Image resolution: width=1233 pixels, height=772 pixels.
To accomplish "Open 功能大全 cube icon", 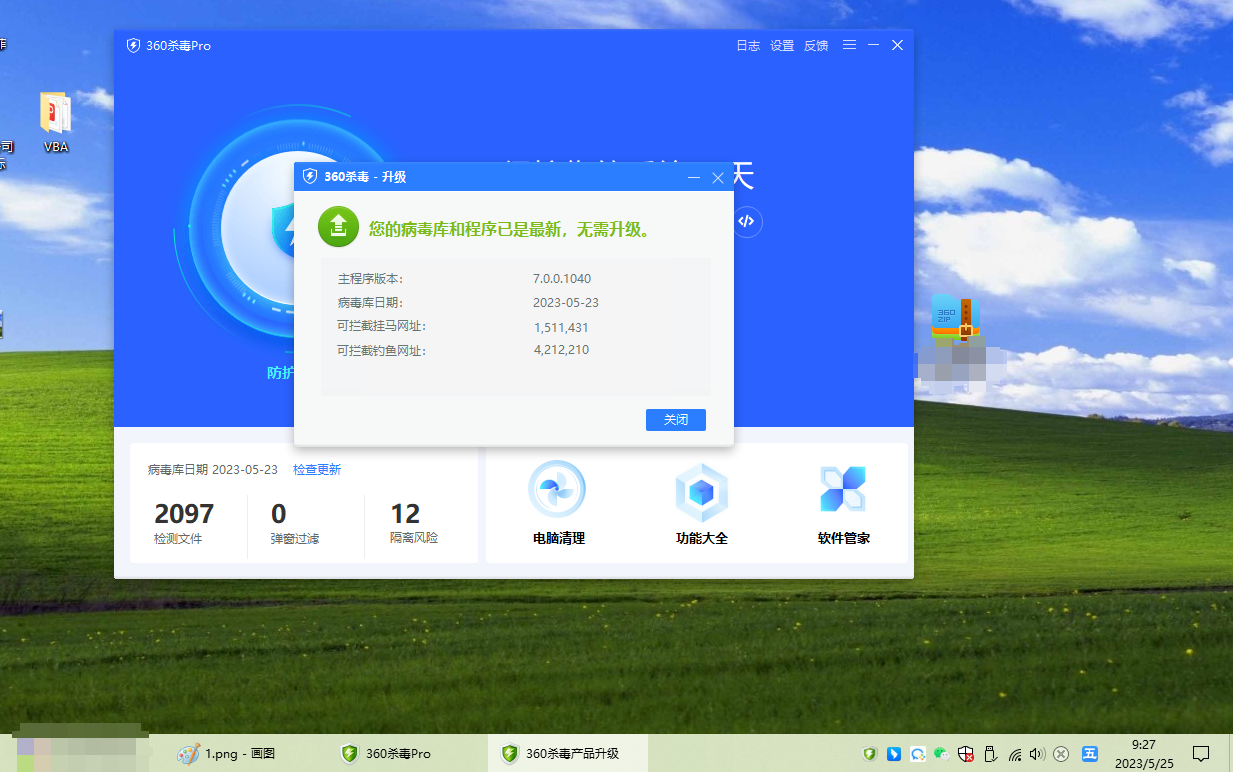I will coord(702,492).
